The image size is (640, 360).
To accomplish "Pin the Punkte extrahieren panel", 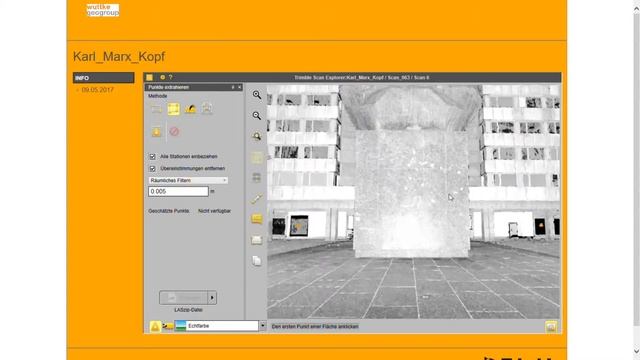I will (233, 87).
